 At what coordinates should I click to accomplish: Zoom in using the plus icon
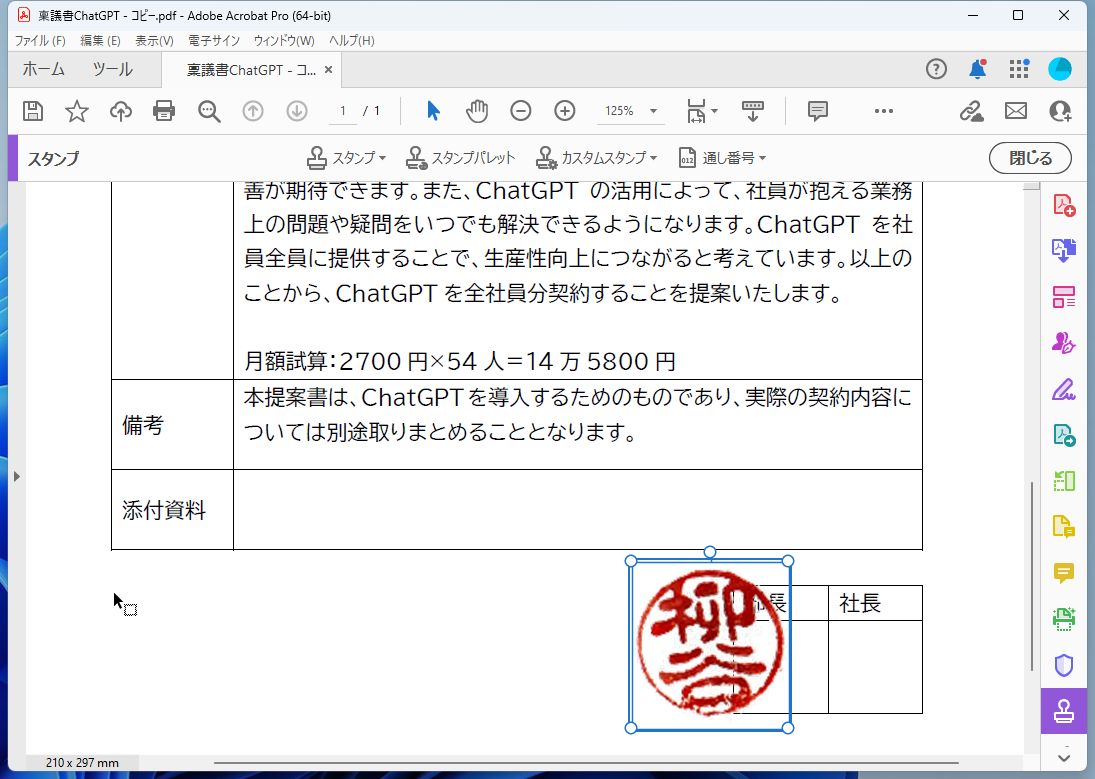pos(564,111)
